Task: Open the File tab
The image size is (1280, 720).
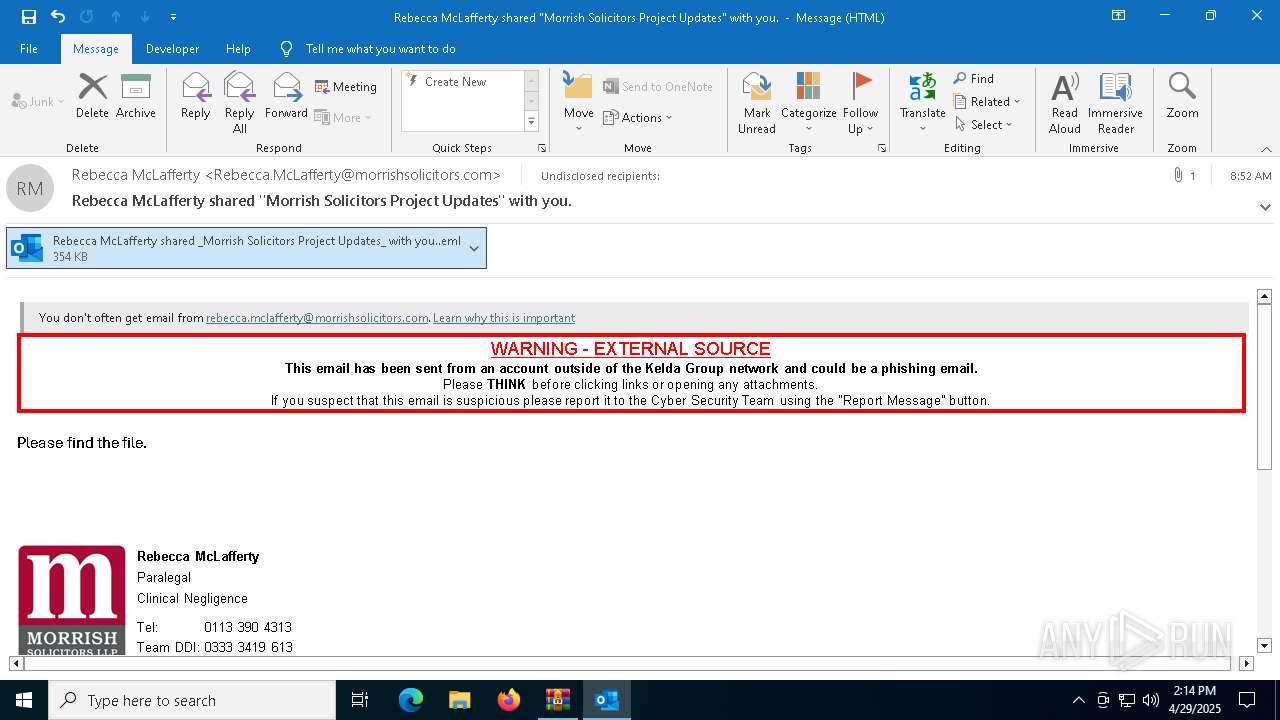Action: pyautogui.click(x=29, y=49)
